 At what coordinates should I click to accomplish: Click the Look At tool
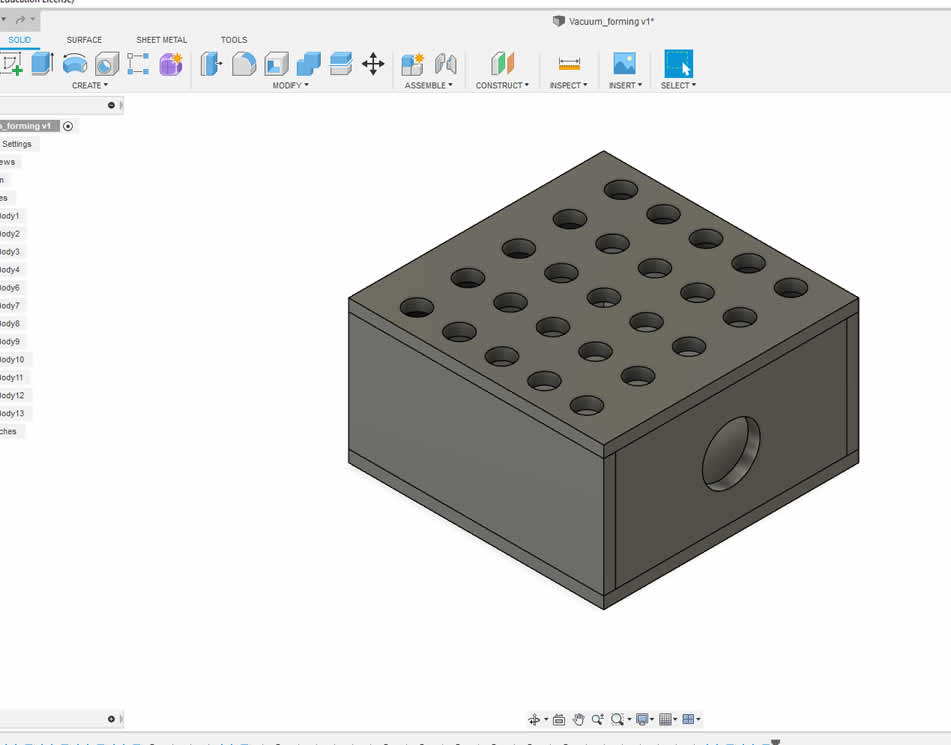559,720
